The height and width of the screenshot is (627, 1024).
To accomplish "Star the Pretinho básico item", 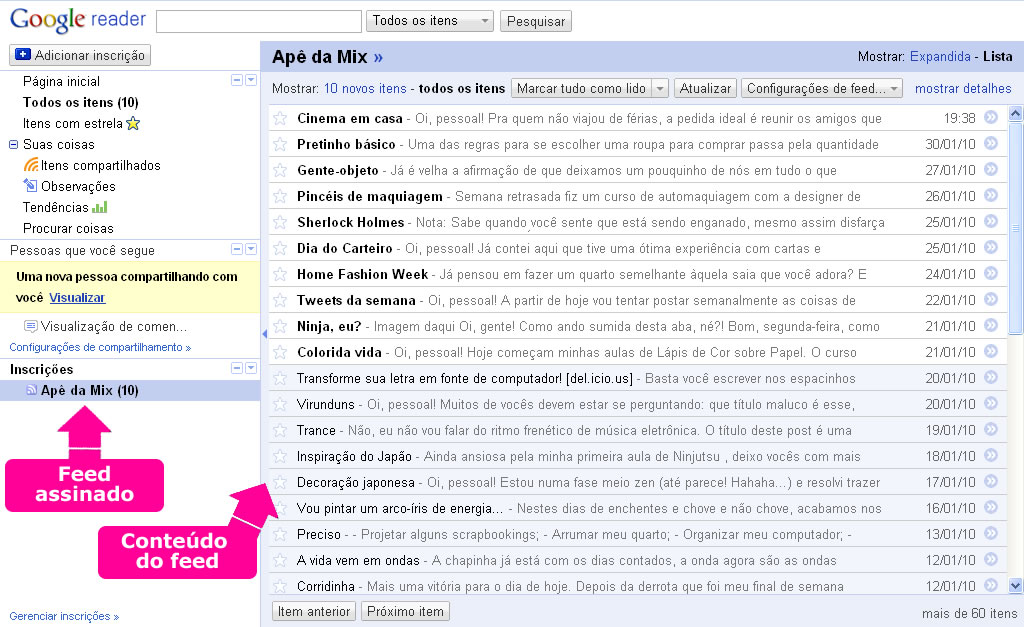I will coord(280,144).
